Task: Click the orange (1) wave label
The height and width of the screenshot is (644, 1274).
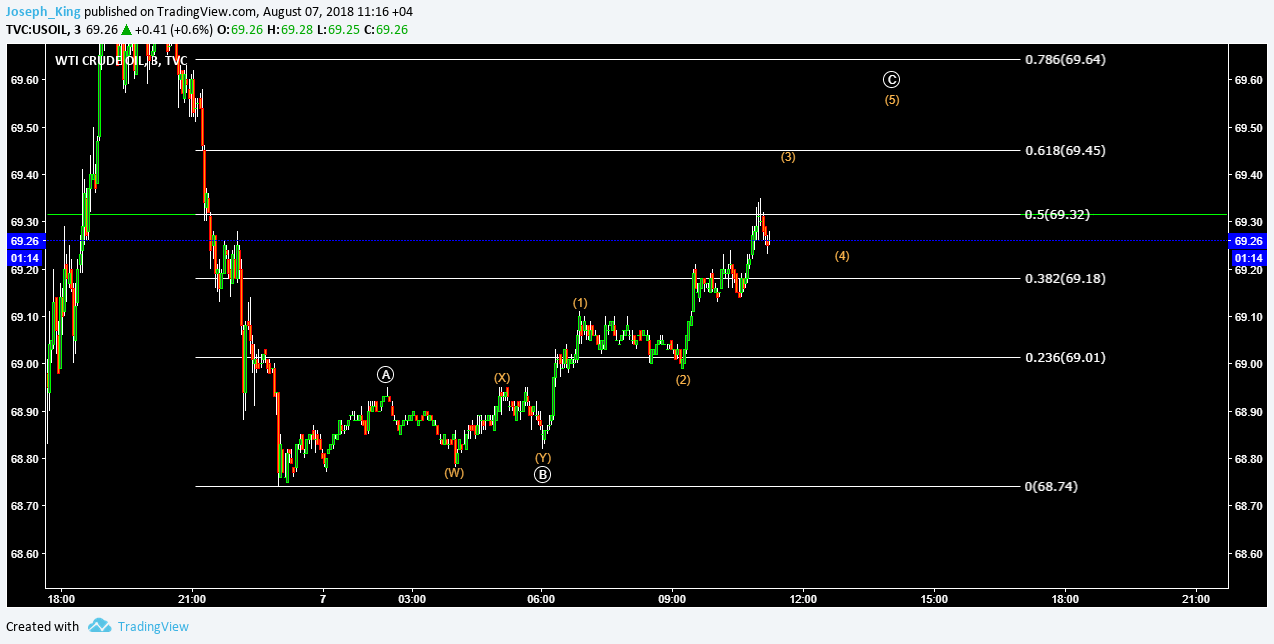Action: click(580, 302)
